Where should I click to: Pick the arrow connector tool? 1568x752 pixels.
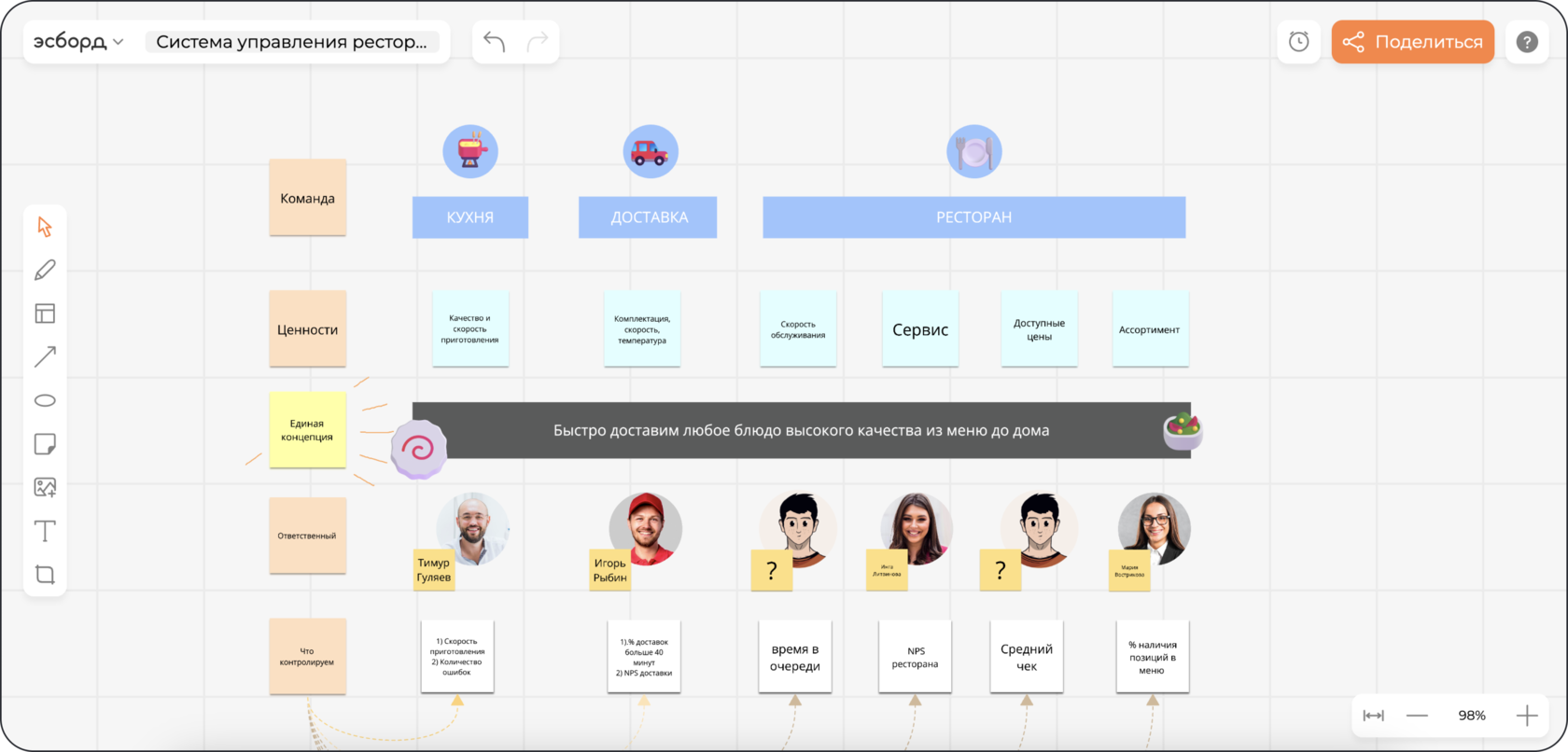[x=45, y=356]
